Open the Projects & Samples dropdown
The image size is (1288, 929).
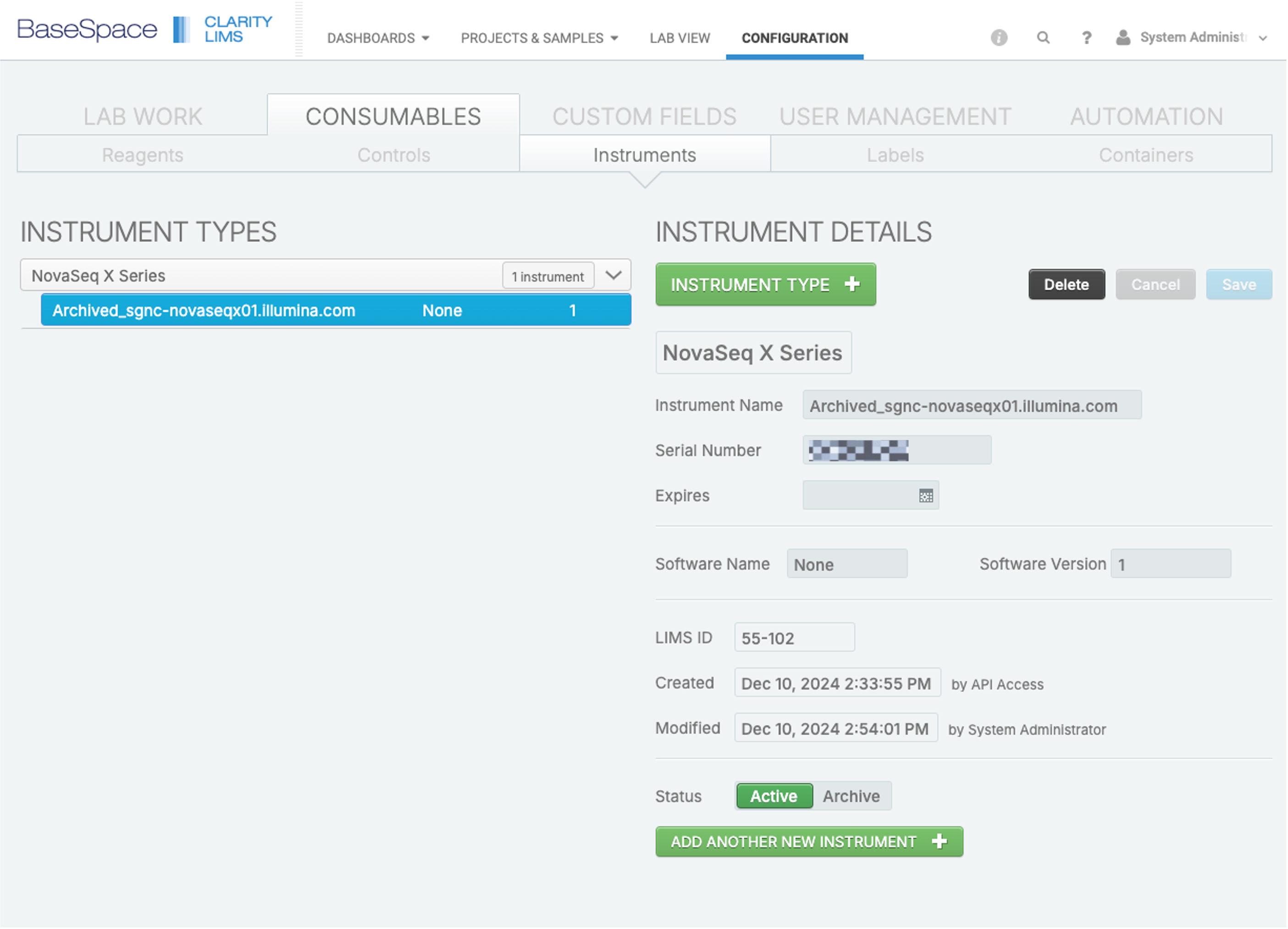(539, 38)
